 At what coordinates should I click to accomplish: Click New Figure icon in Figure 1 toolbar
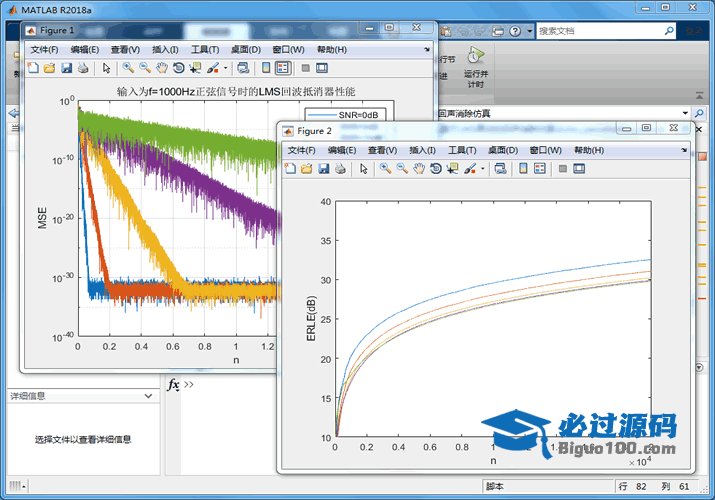(33, 68)
